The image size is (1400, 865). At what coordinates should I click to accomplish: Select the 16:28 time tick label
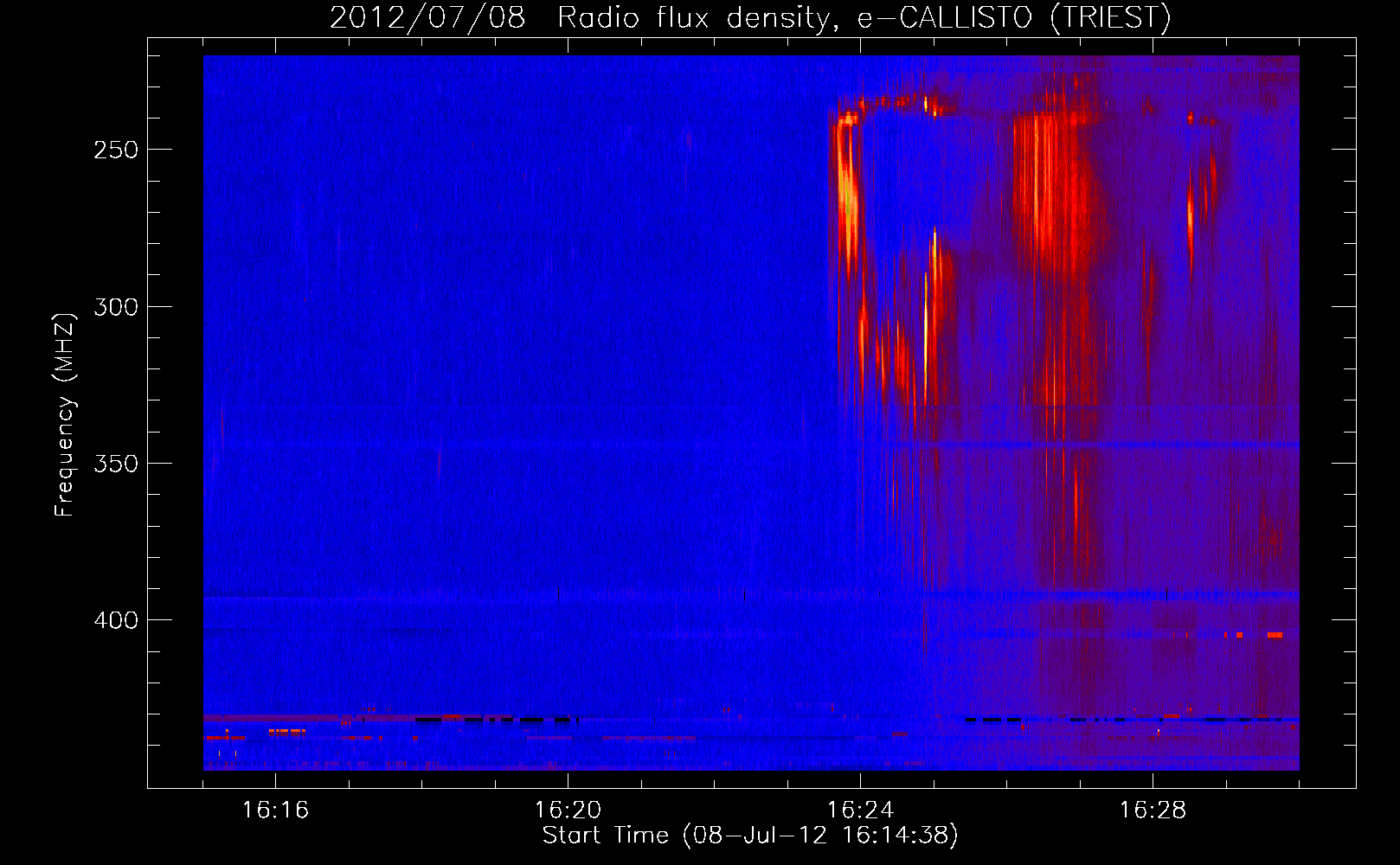1153,811
